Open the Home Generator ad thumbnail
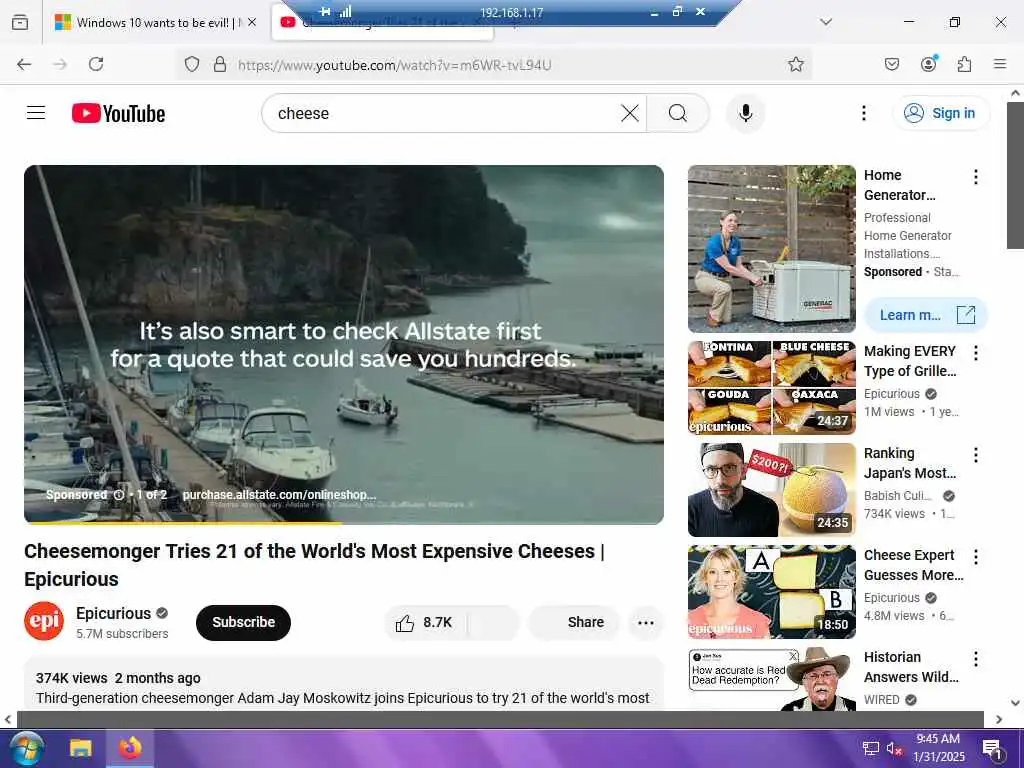The width and height of the screenshot is (1024, 768). click(772, 249)
